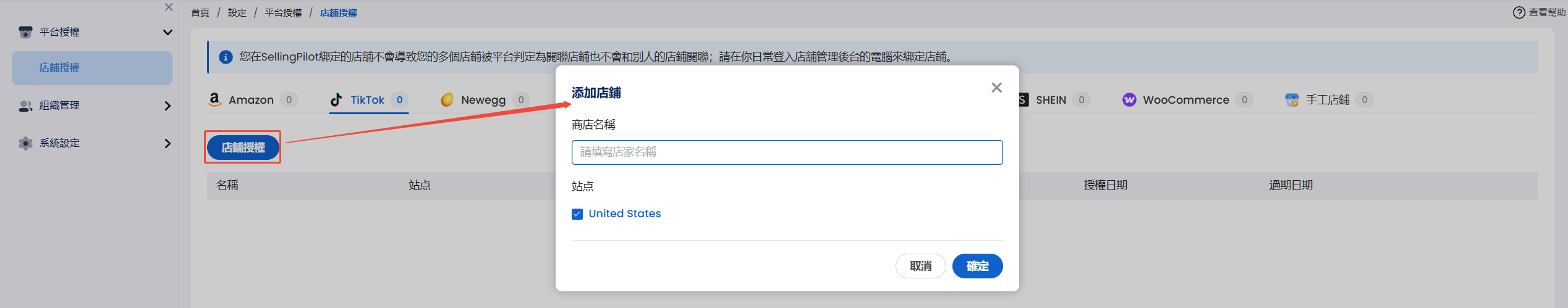Viewport: 1568px width, 308px height.
Task: Open the WooCommerce tab
Action: coord(1187,99)
